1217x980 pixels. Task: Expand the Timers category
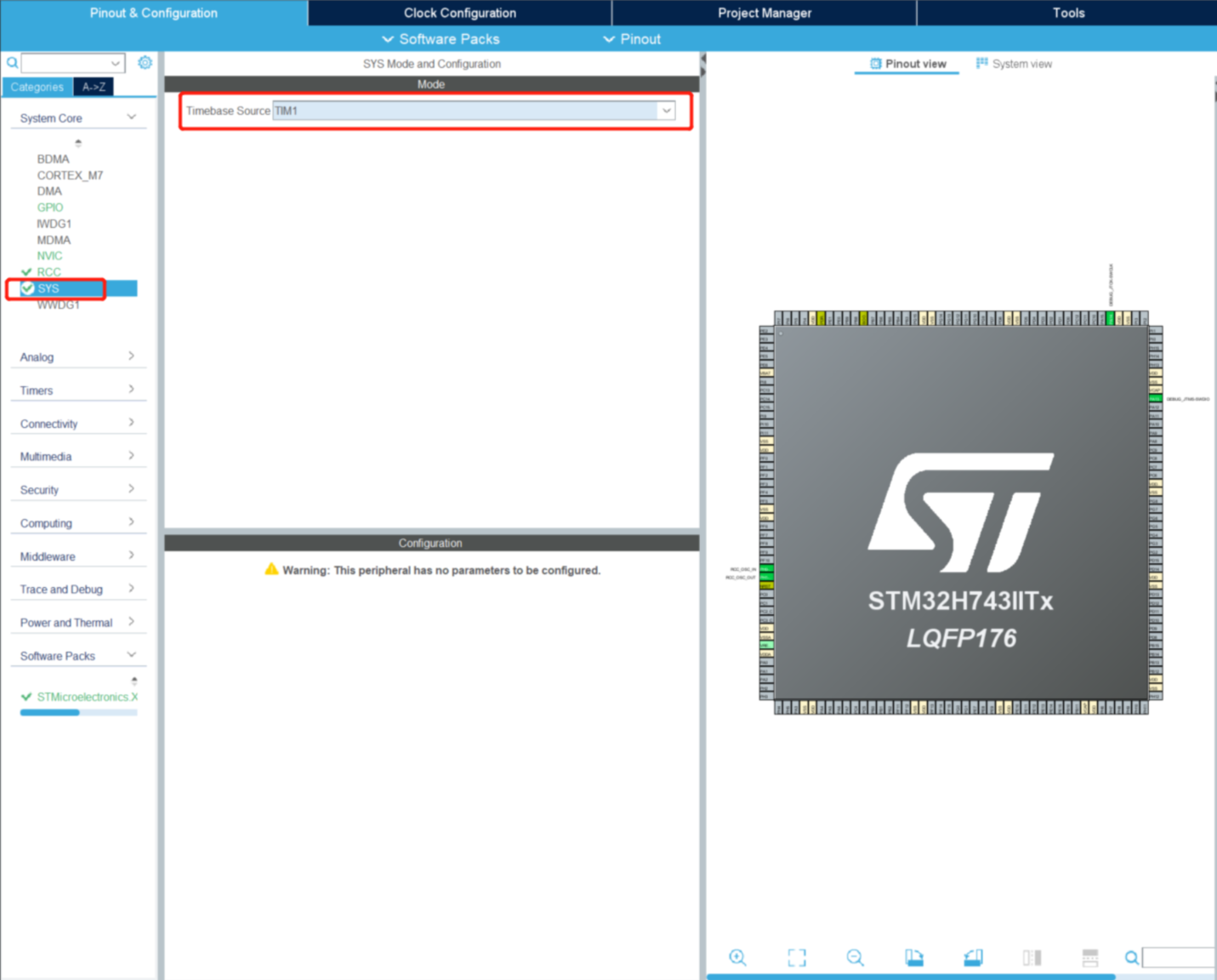132,389
